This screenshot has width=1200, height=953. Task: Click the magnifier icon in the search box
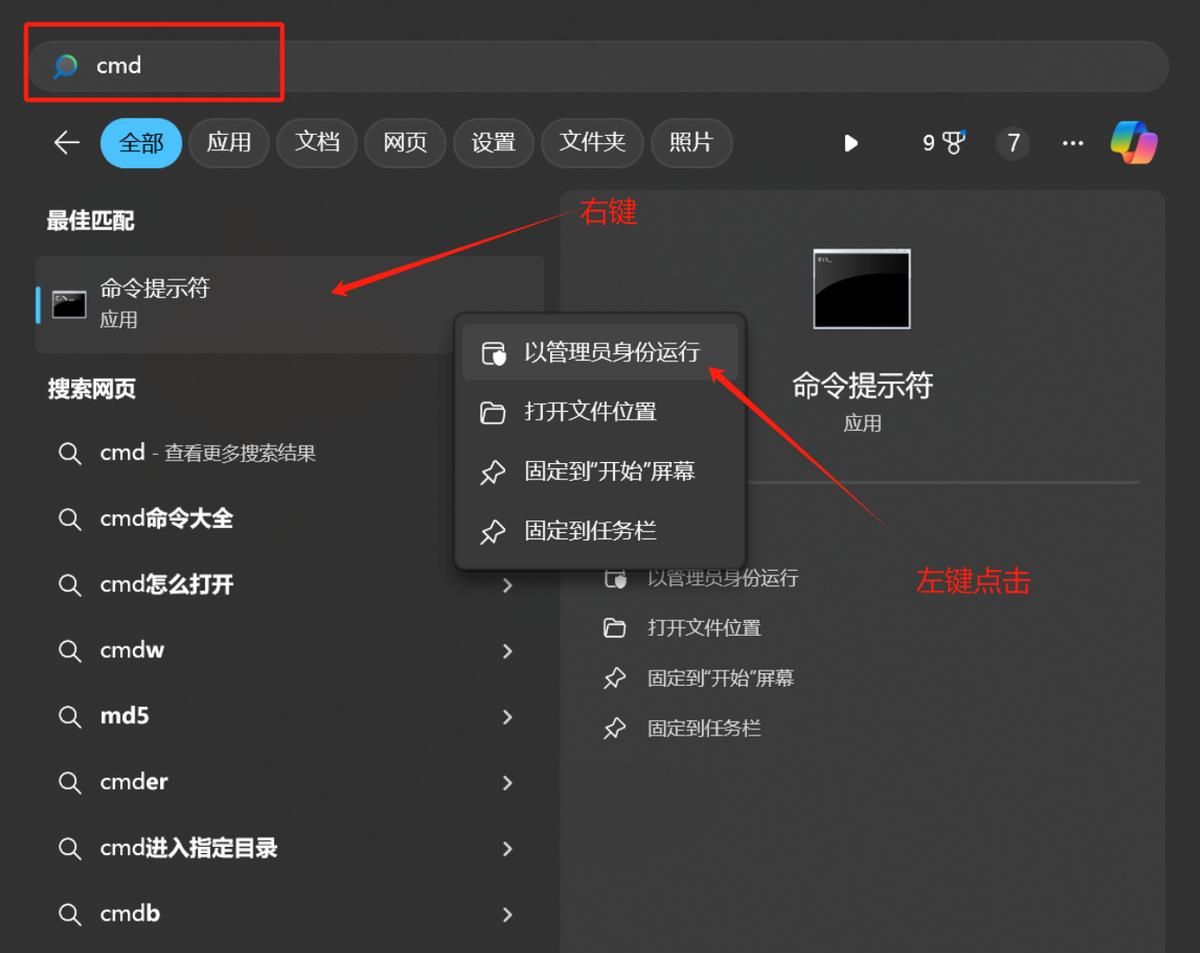click(x=63, y=66)
